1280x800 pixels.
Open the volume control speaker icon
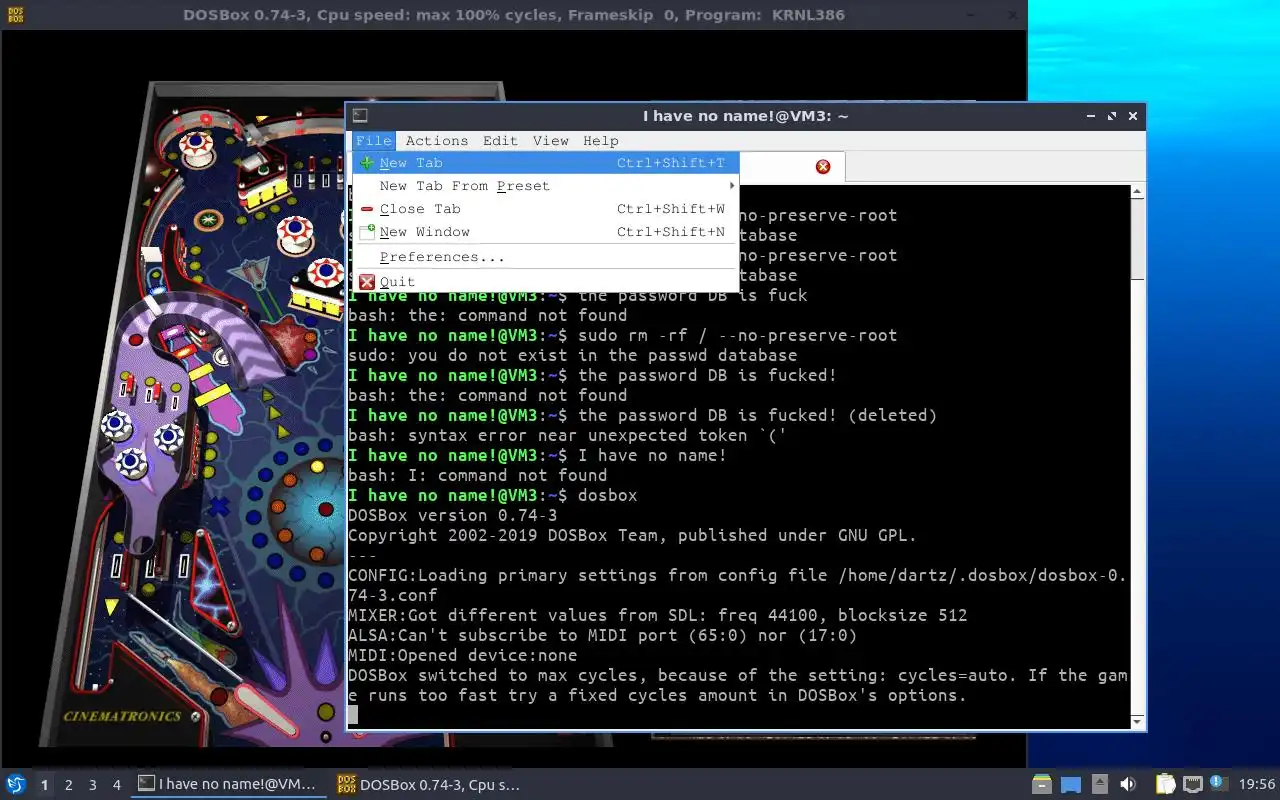[1128, 784]
